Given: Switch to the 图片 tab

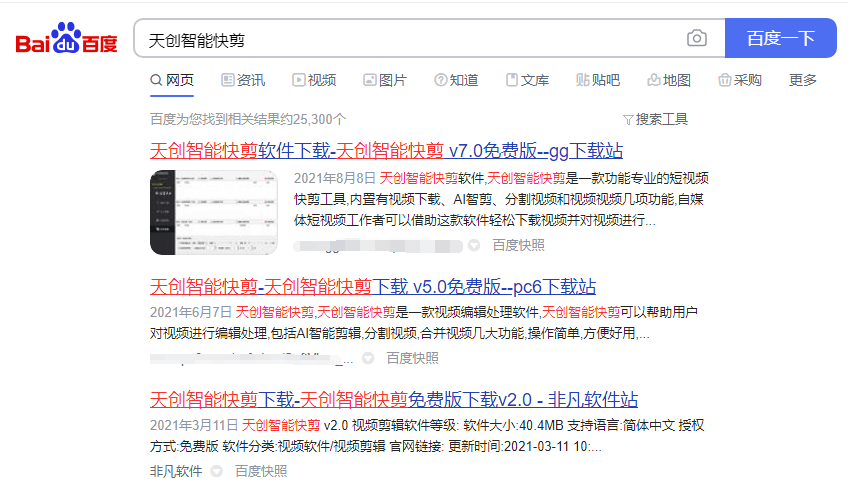Looking at the screenshot, I should 385,81.
